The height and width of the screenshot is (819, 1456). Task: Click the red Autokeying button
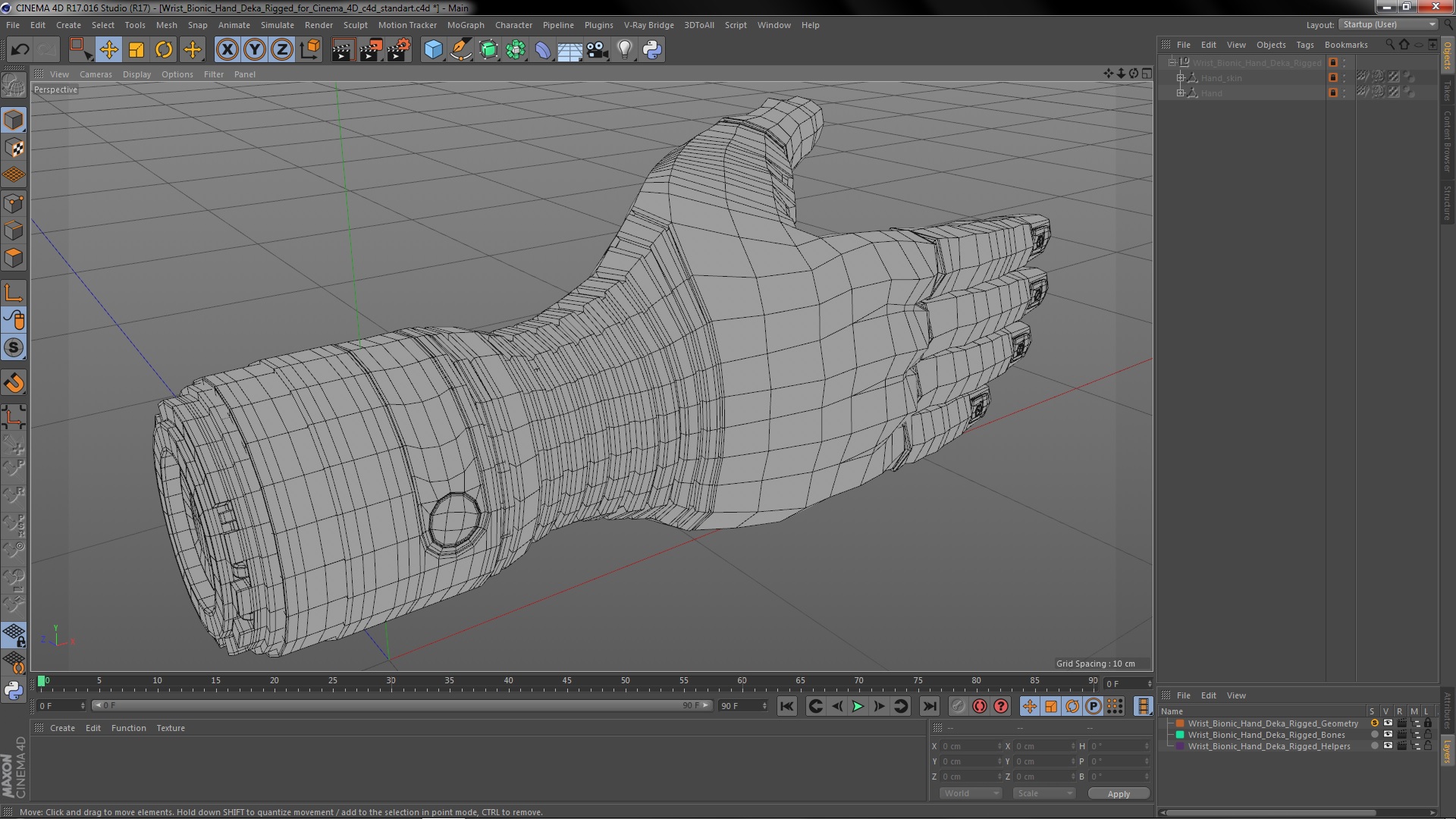(980, 706)
